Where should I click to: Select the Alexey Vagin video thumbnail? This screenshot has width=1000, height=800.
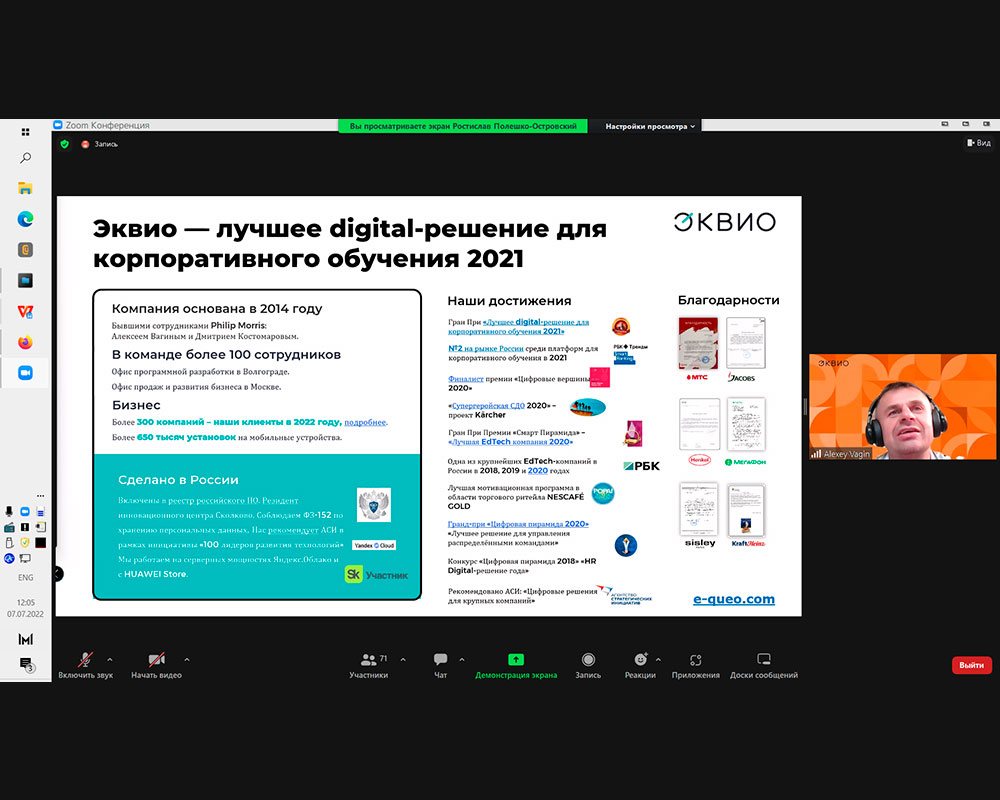[902, 406]
